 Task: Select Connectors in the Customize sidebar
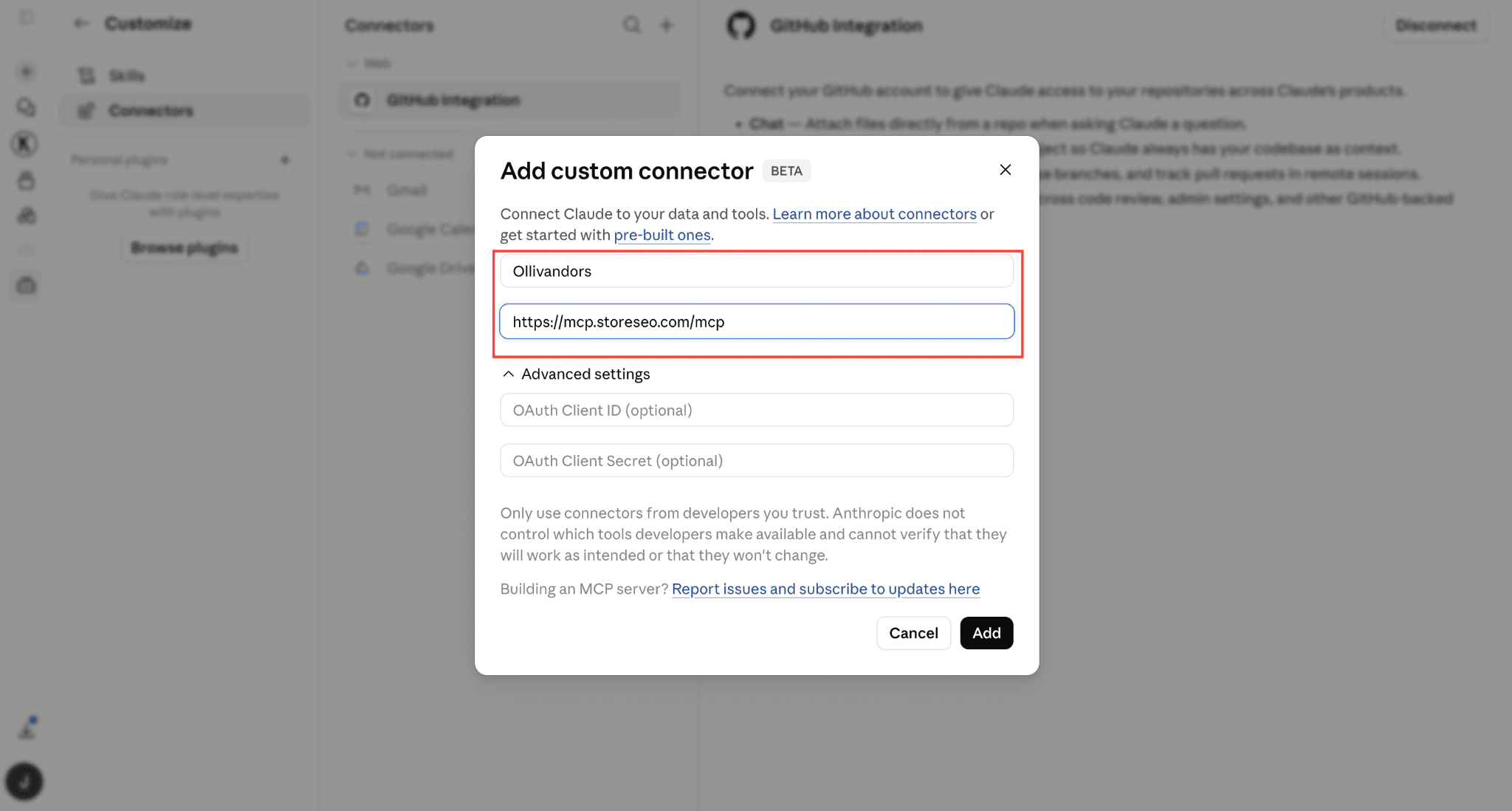click(185, 111)
